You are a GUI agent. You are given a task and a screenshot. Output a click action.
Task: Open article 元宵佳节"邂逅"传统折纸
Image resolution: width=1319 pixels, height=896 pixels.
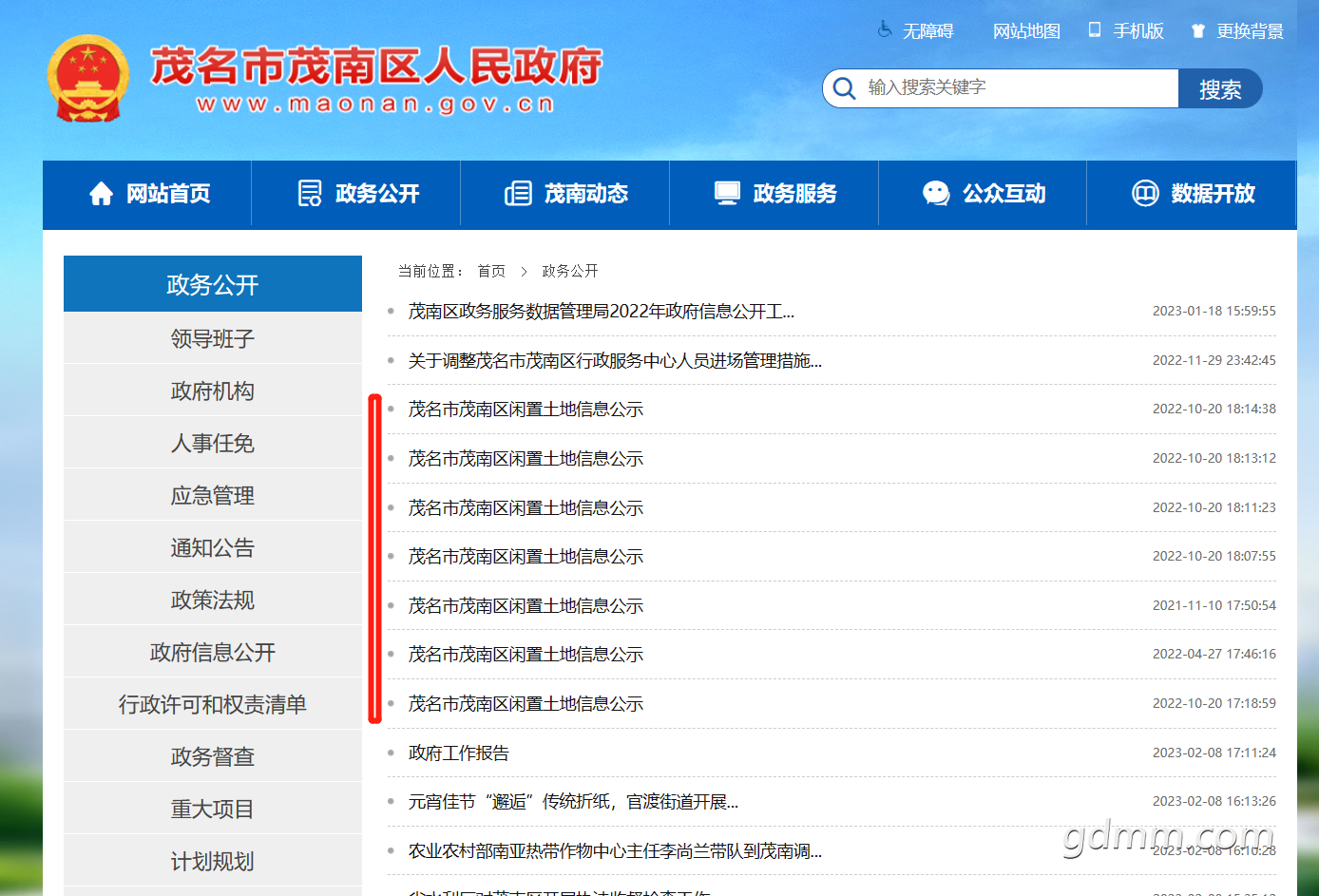(573, 802)
